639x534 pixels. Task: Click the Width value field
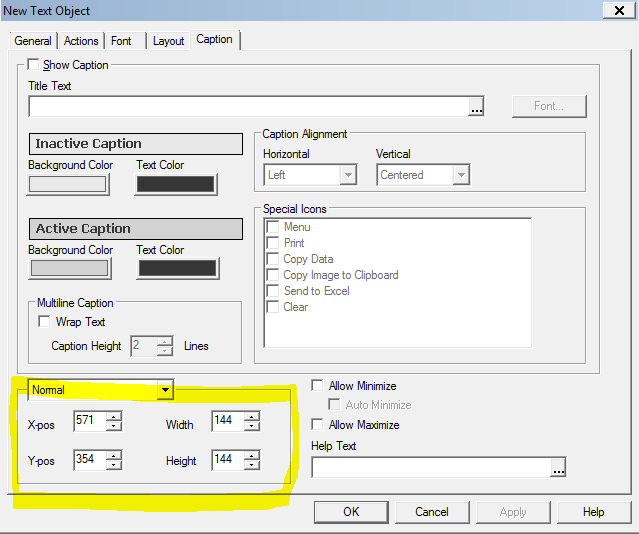tap(228, 421)
